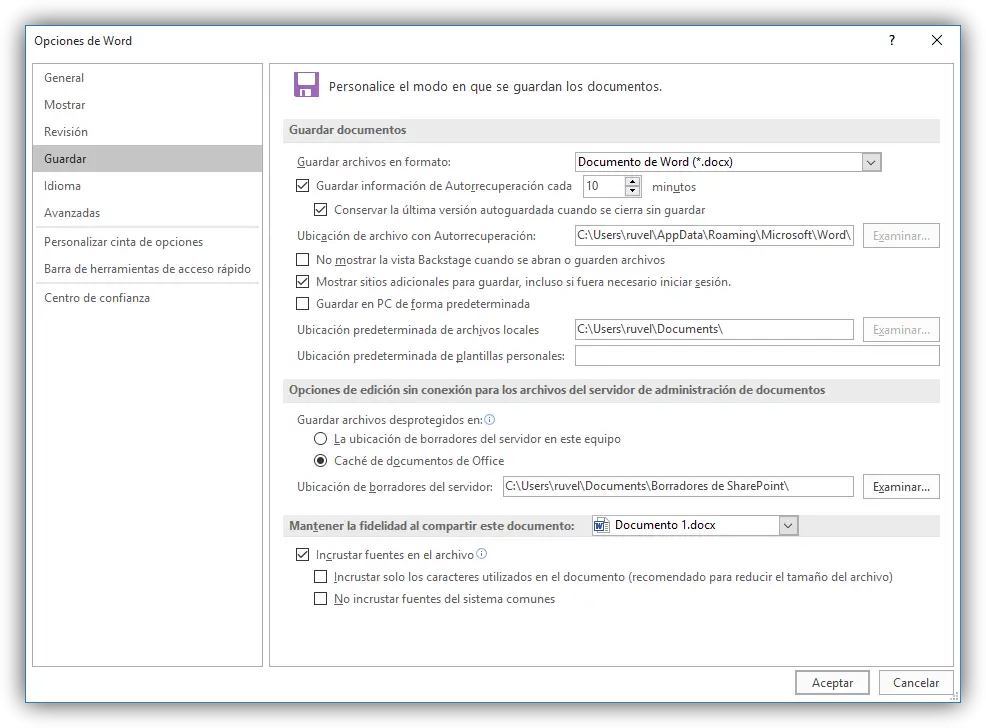Decrease the autorecovery minutes with down arrow

point(633,191)
